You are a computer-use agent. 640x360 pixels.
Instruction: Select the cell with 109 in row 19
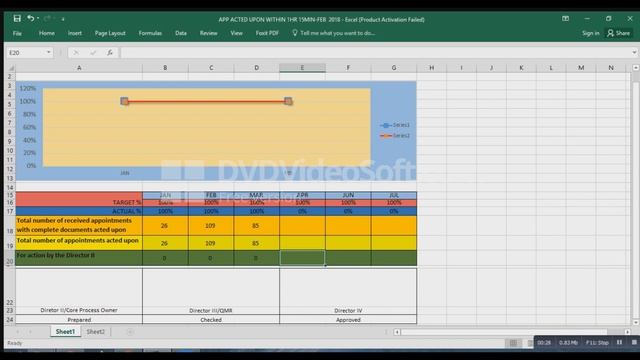click(x=211, y=243)
